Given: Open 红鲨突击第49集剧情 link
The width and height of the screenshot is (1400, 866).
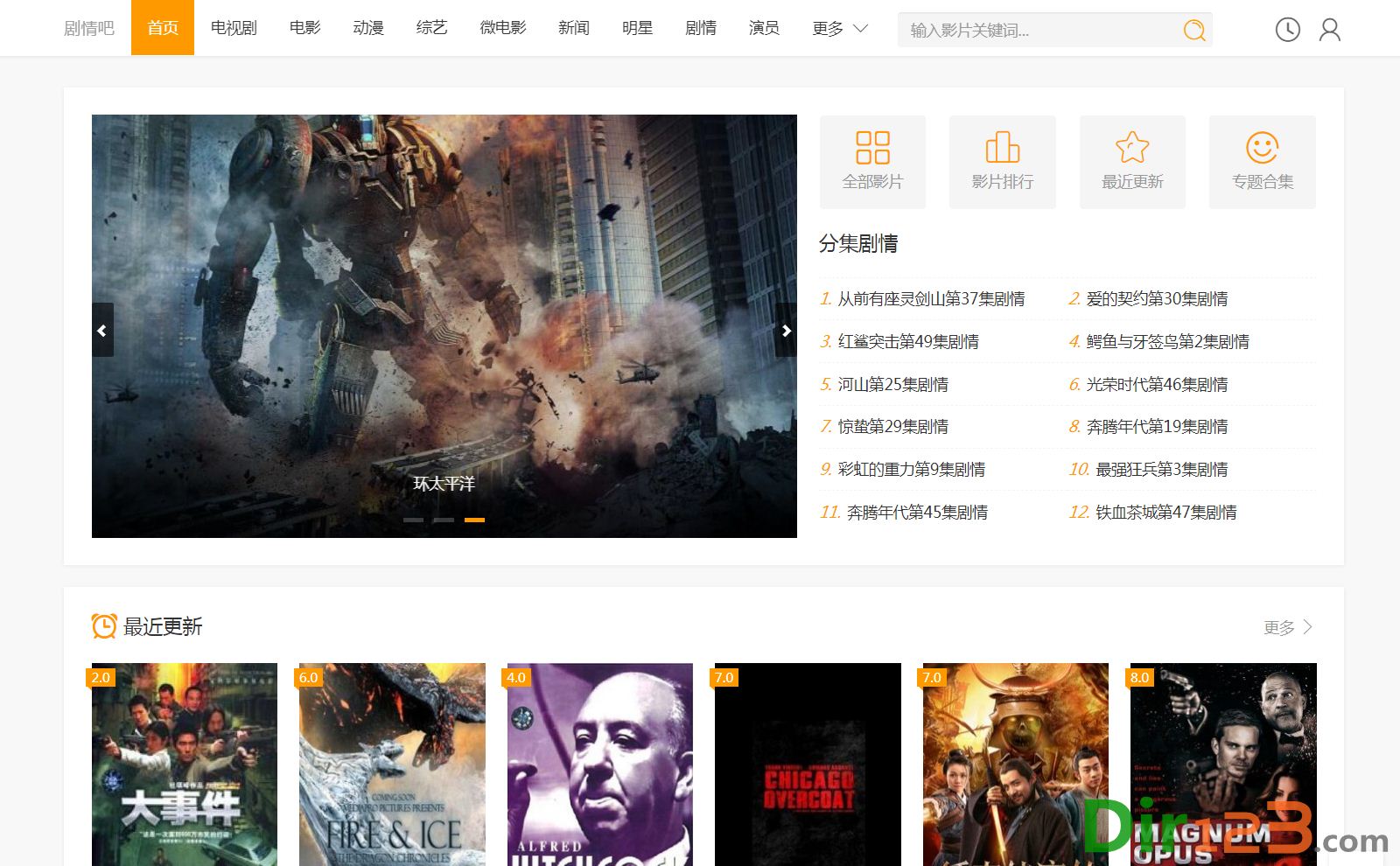Looking at the screenshot, I should point(908,341).
